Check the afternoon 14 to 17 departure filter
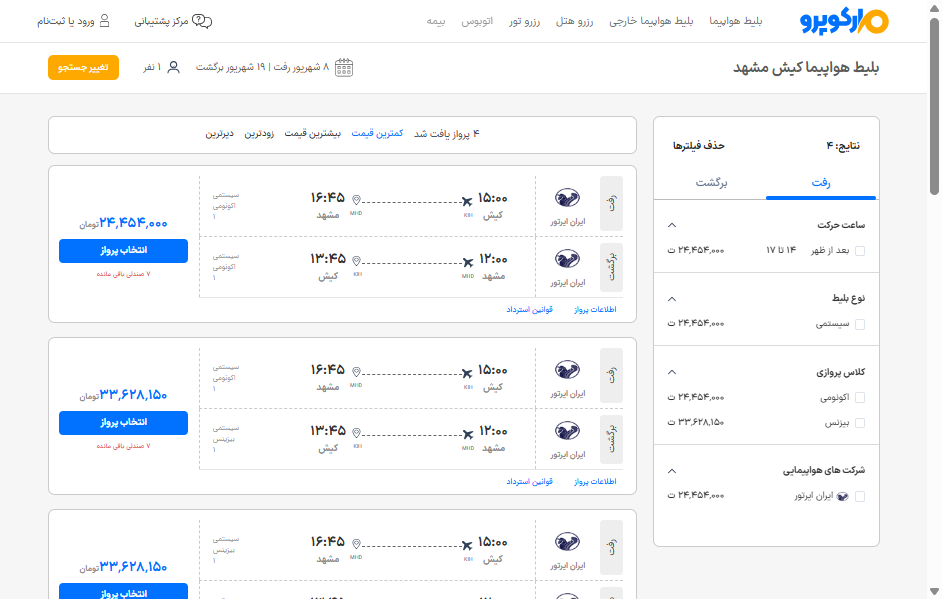 [860, 251]
